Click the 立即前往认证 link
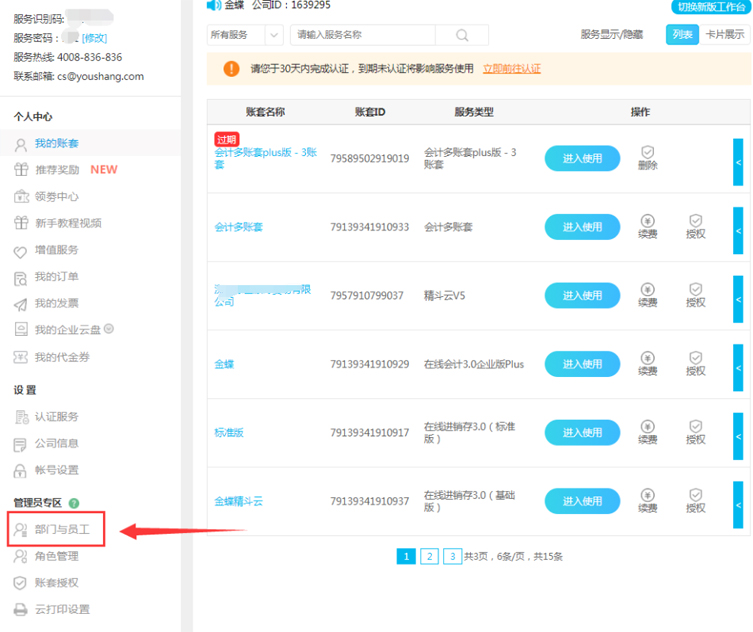This screenshot has height=632, width=753. [x=511, y=69]
